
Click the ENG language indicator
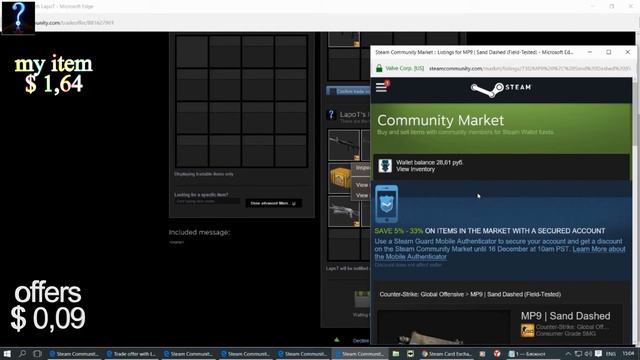610,353
